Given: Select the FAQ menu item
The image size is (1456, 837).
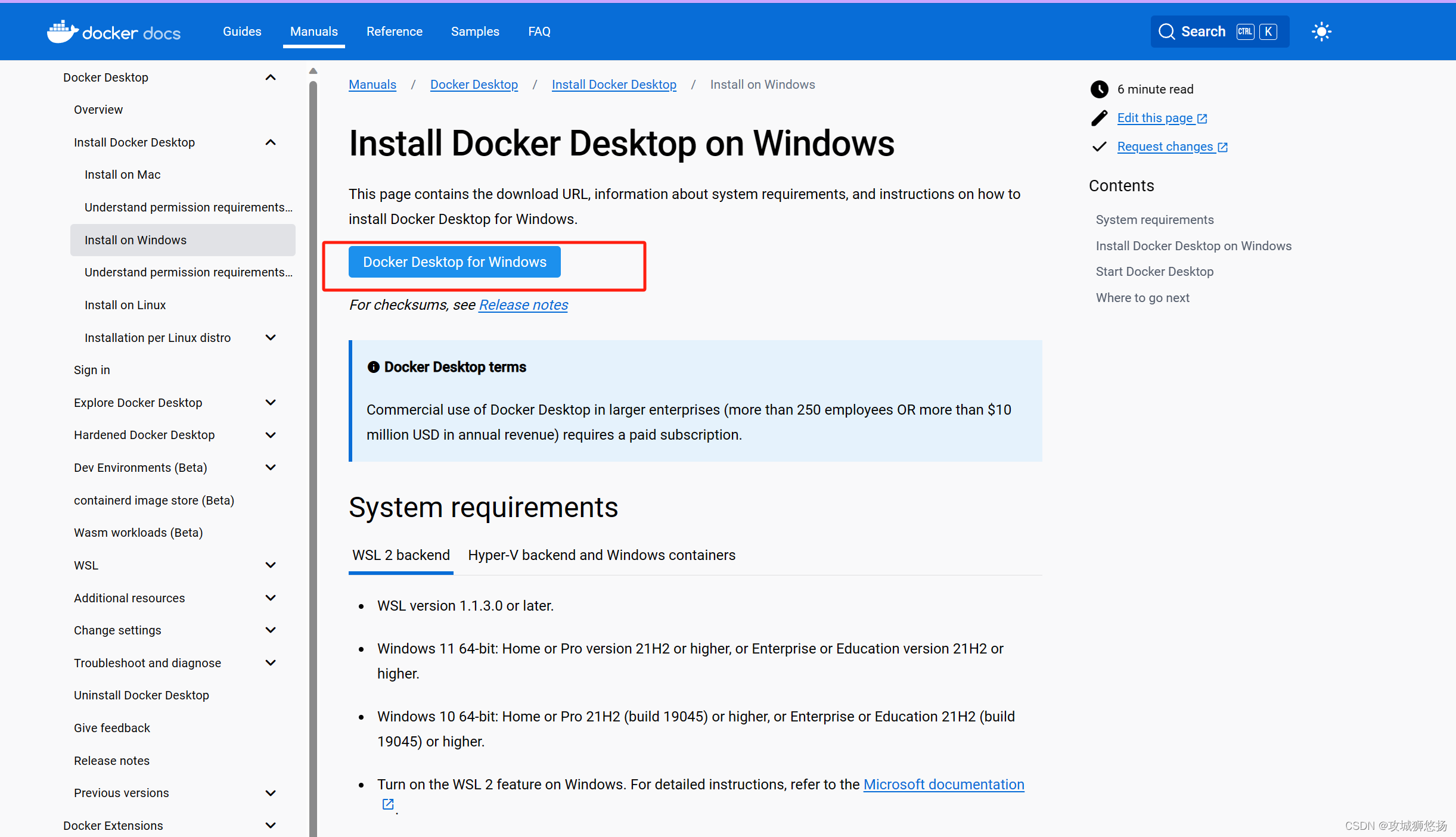Looking at the screenshot, I should coord(539,31).
